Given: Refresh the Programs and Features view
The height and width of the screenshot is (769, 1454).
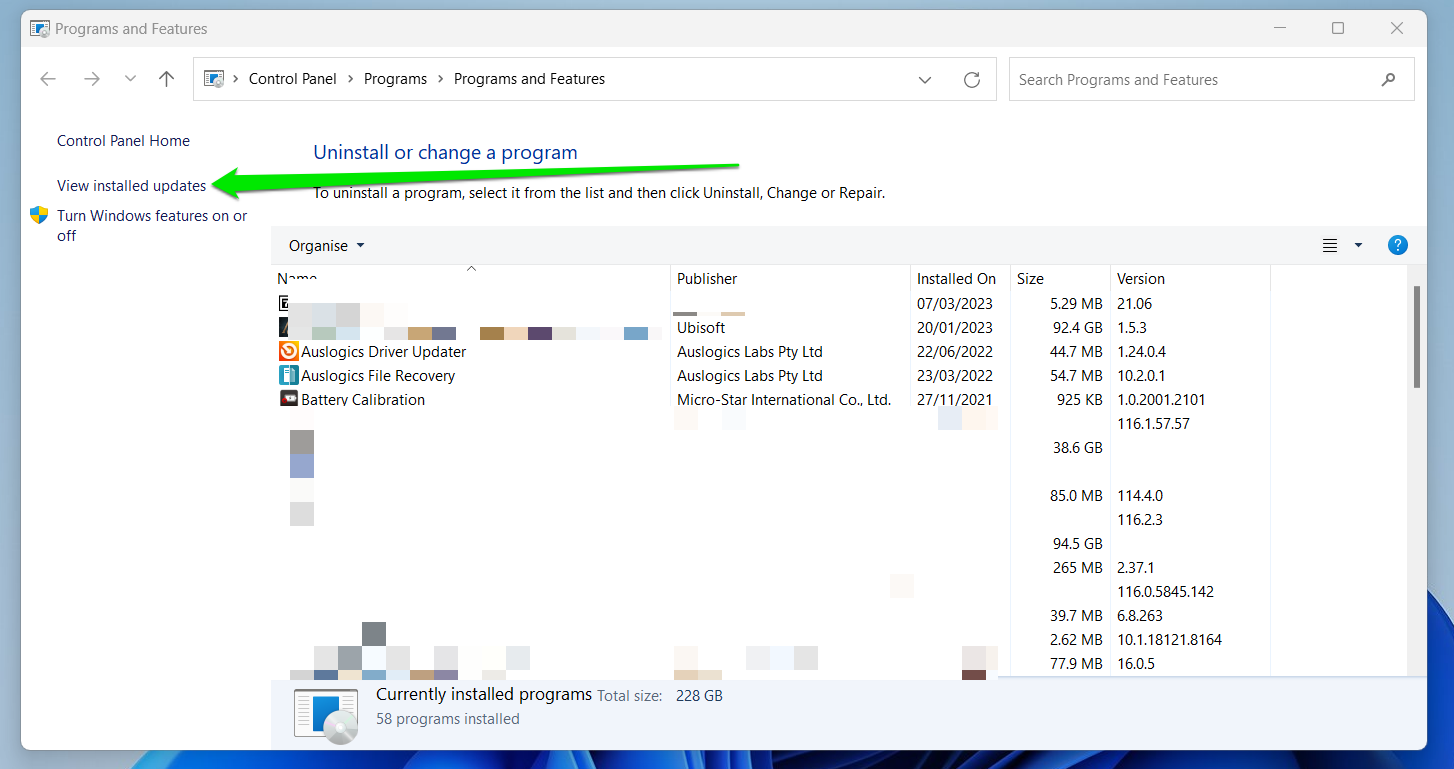Looking at the screenshot, I should pos(971,78).
